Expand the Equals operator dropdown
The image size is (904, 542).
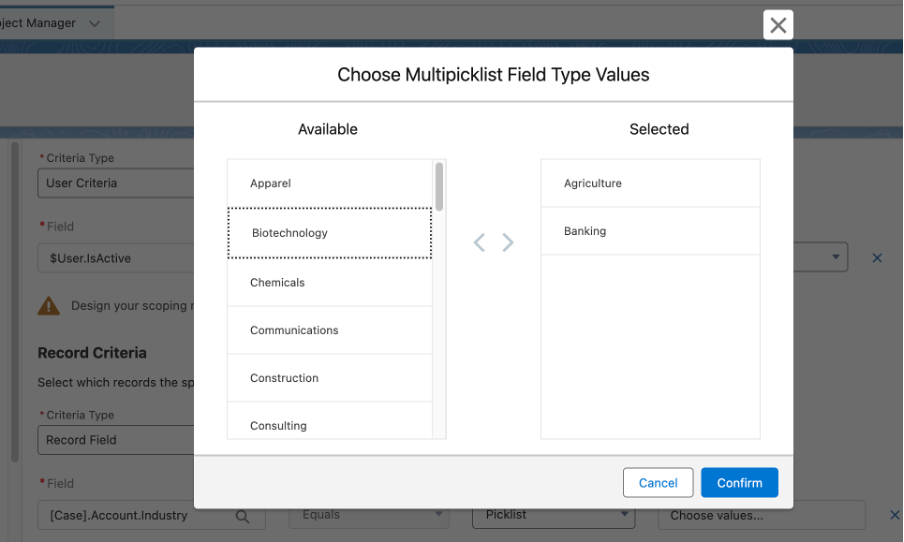[368, 516]
